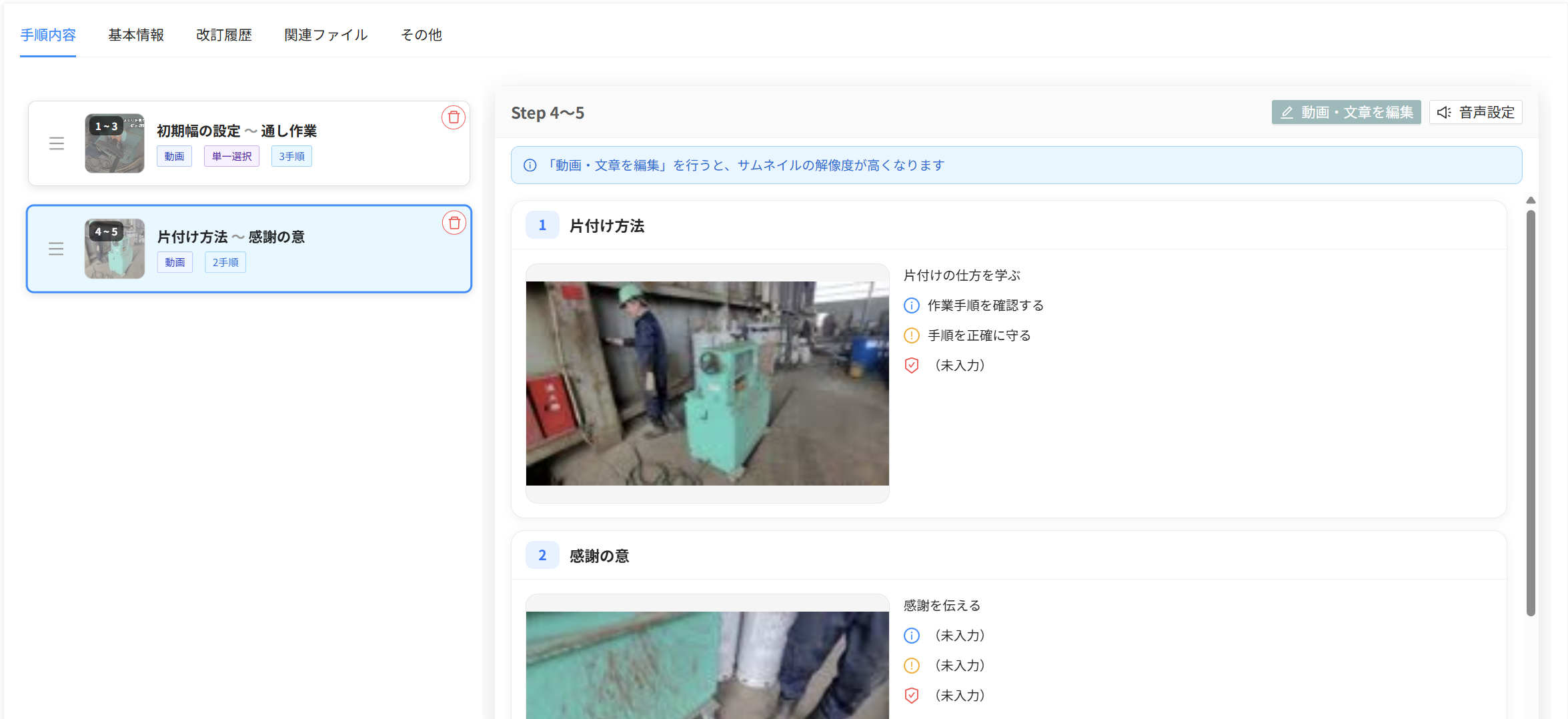This screenshot has height=719, width=1568.
Task: Click orange warning icon beside 手順を正確に守る
Action: click(911, 335)
